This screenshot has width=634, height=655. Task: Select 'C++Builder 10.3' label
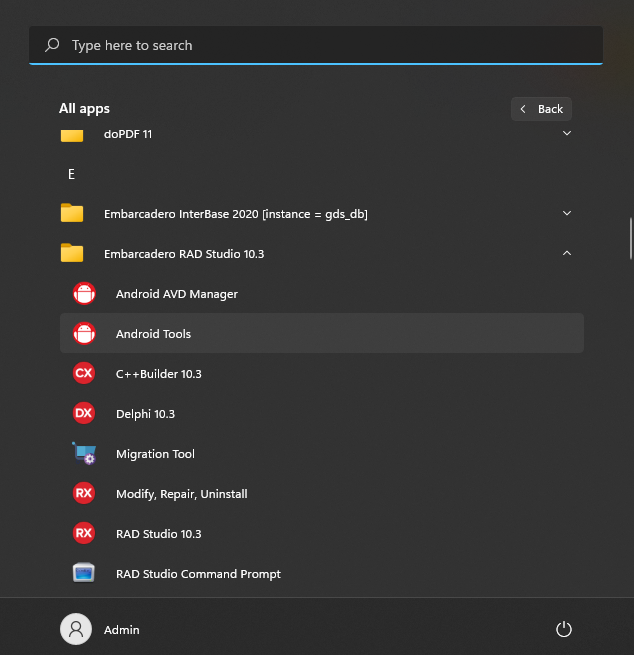(159, 374)
